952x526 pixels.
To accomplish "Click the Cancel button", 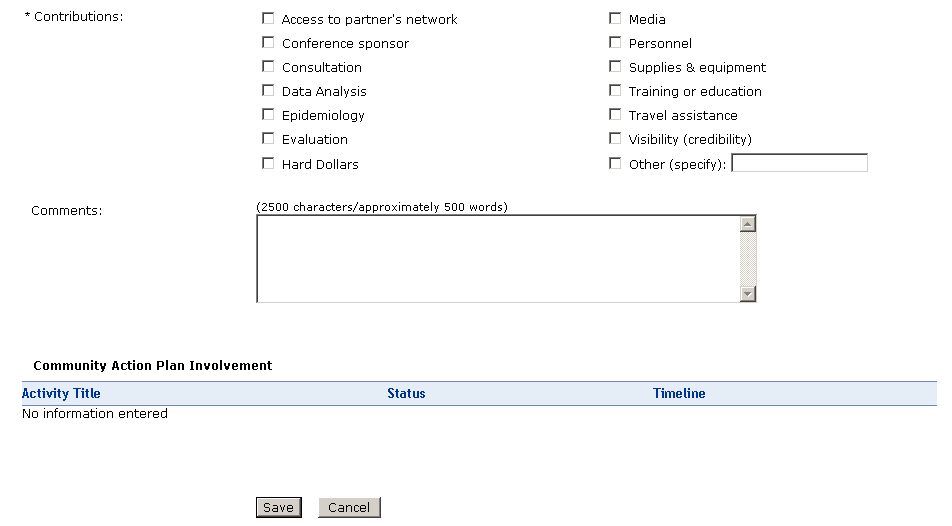I will (x=349, y=507).
